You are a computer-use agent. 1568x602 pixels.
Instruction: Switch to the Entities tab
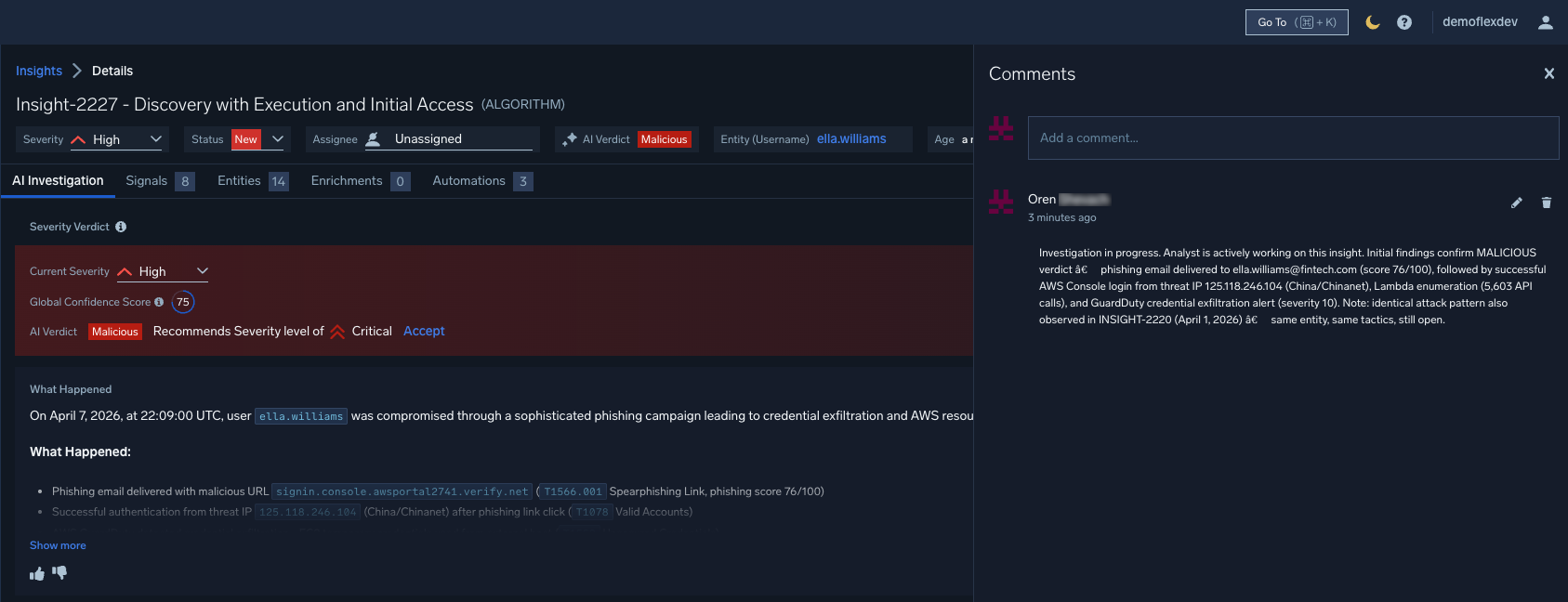pyautogui.click(x=253, y=180)
